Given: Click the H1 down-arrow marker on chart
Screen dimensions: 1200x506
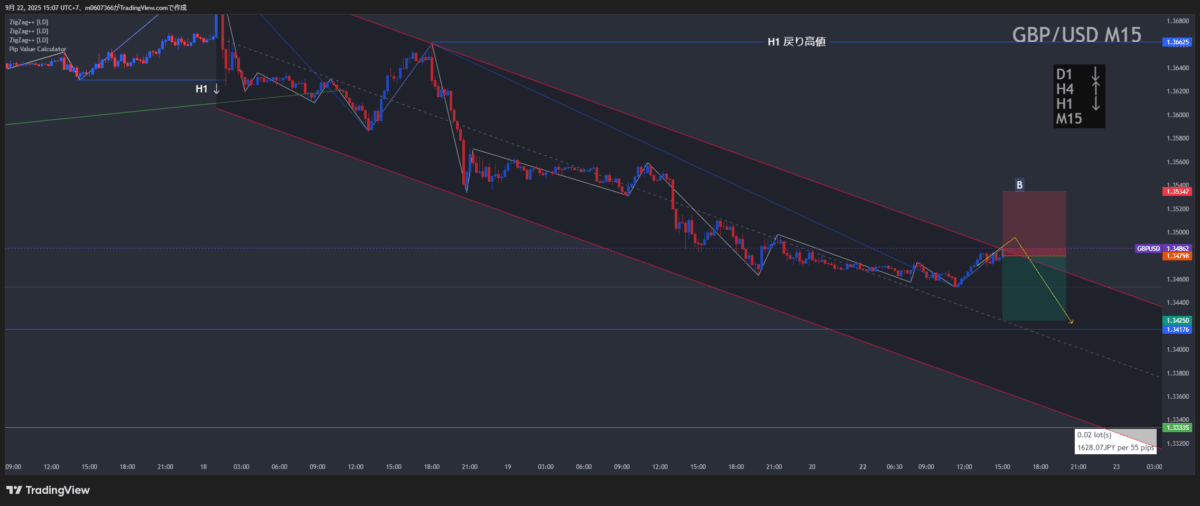Looking at the screenshot, I should pos(207,89).
